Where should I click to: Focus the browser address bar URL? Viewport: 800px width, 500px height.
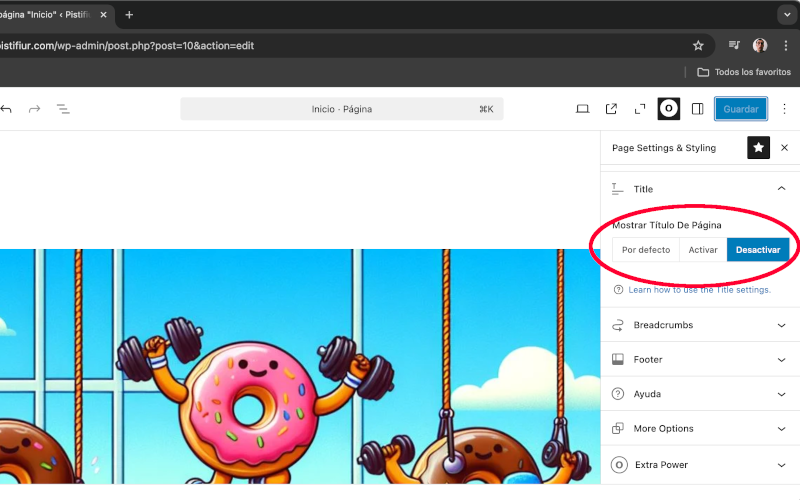coord(127,45)
